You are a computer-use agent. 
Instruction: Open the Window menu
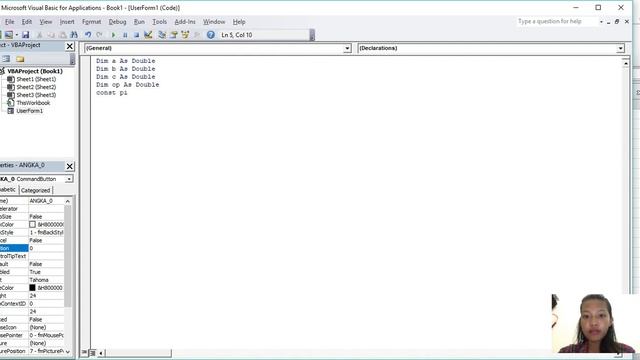[214, 22]
